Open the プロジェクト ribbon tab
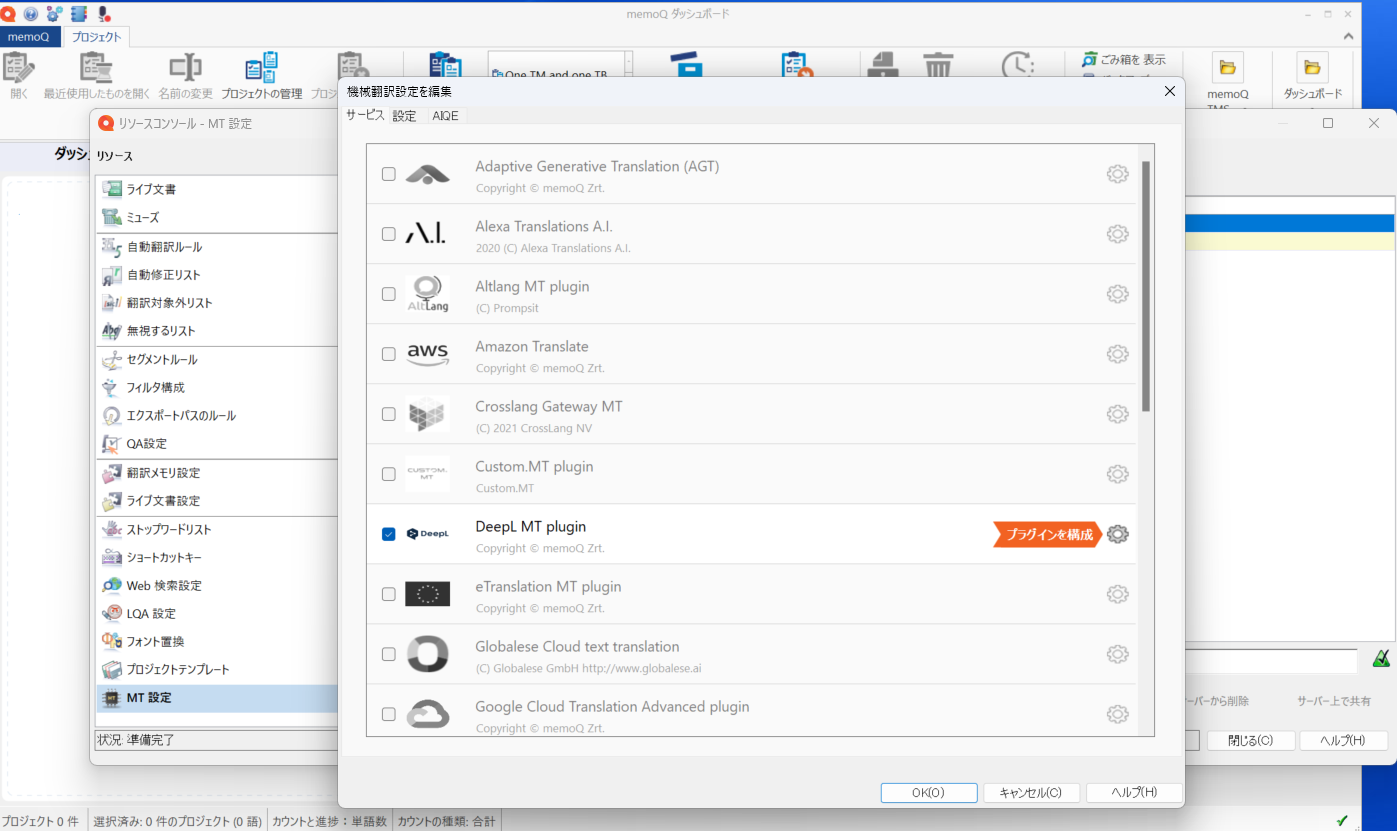Image resolution: width=1397 pixels, height=831 pixels. [96, 37]
